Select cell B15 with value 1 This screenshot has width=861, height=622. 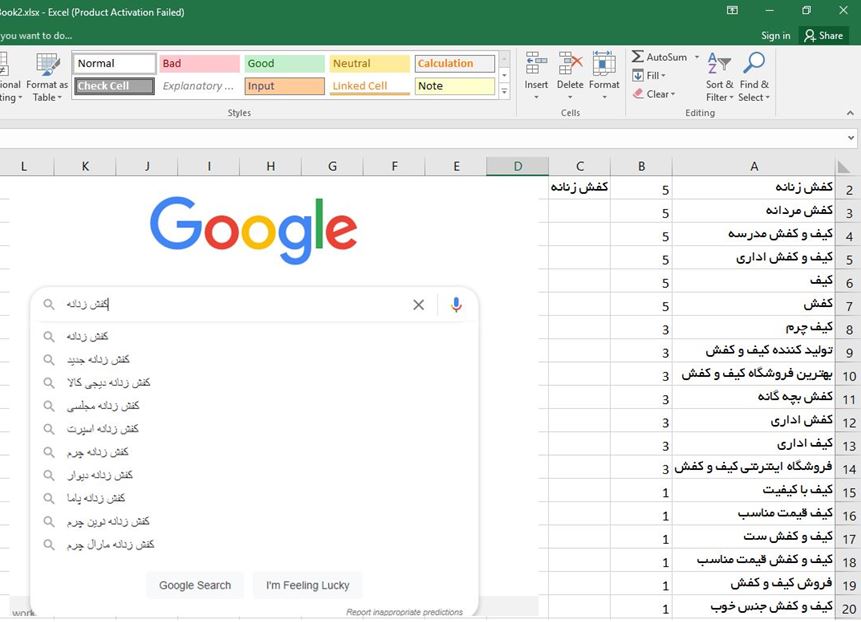point(641,490)
